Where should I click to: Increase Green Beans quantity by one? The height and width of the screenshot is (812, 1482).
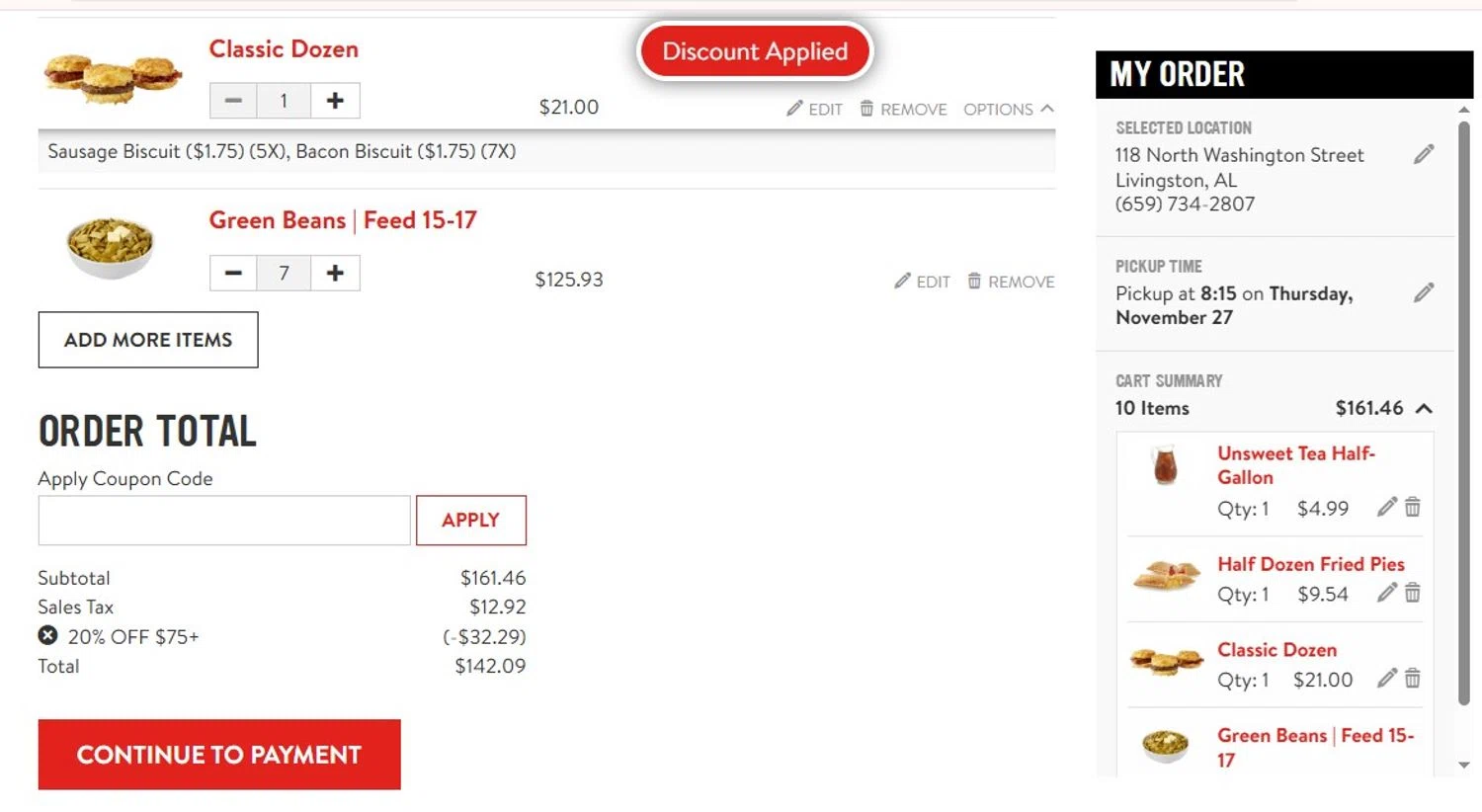click(335, 274)
